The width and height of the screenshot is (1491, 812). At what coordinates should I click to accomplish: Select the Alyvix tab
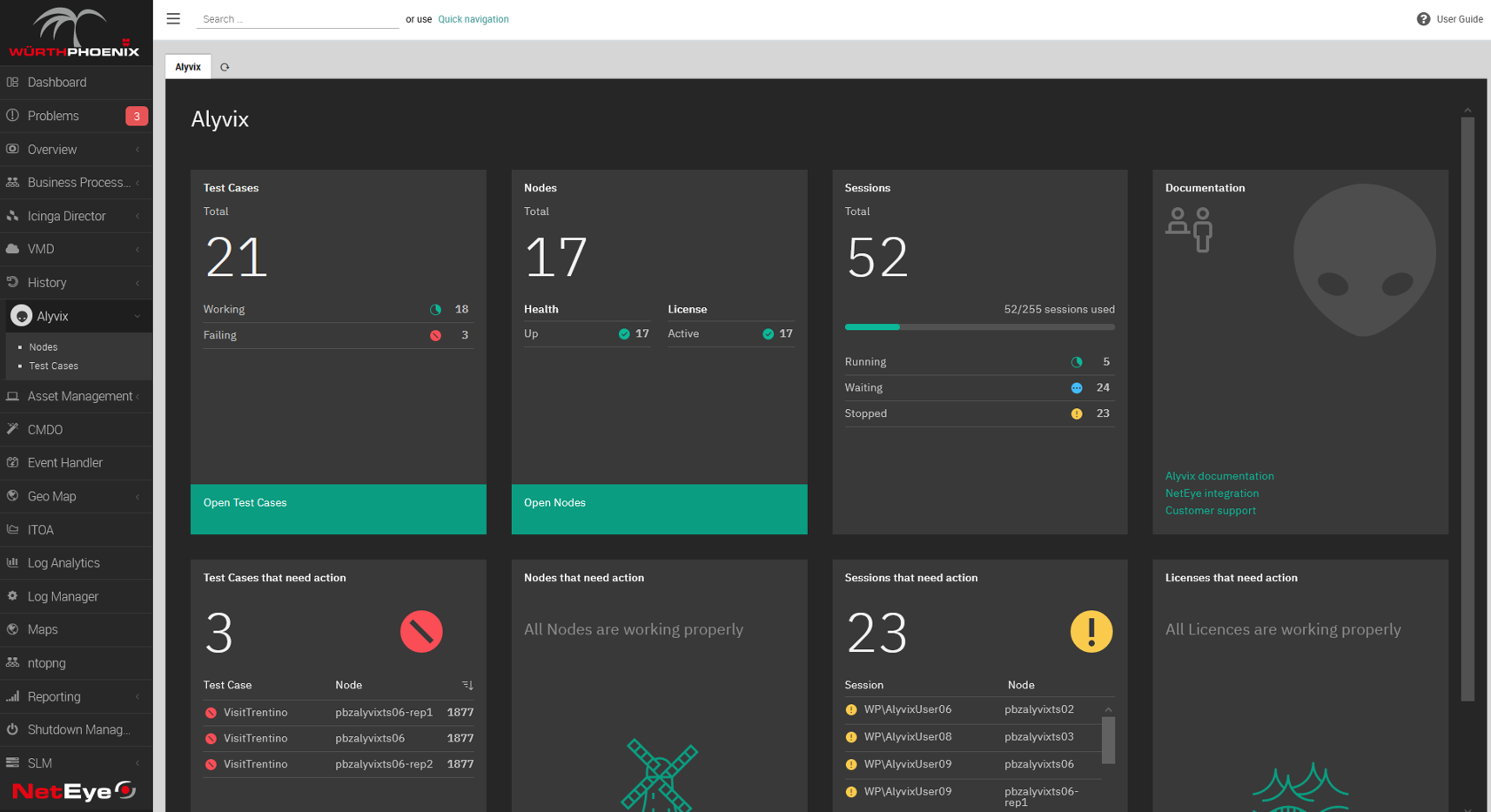188,67
